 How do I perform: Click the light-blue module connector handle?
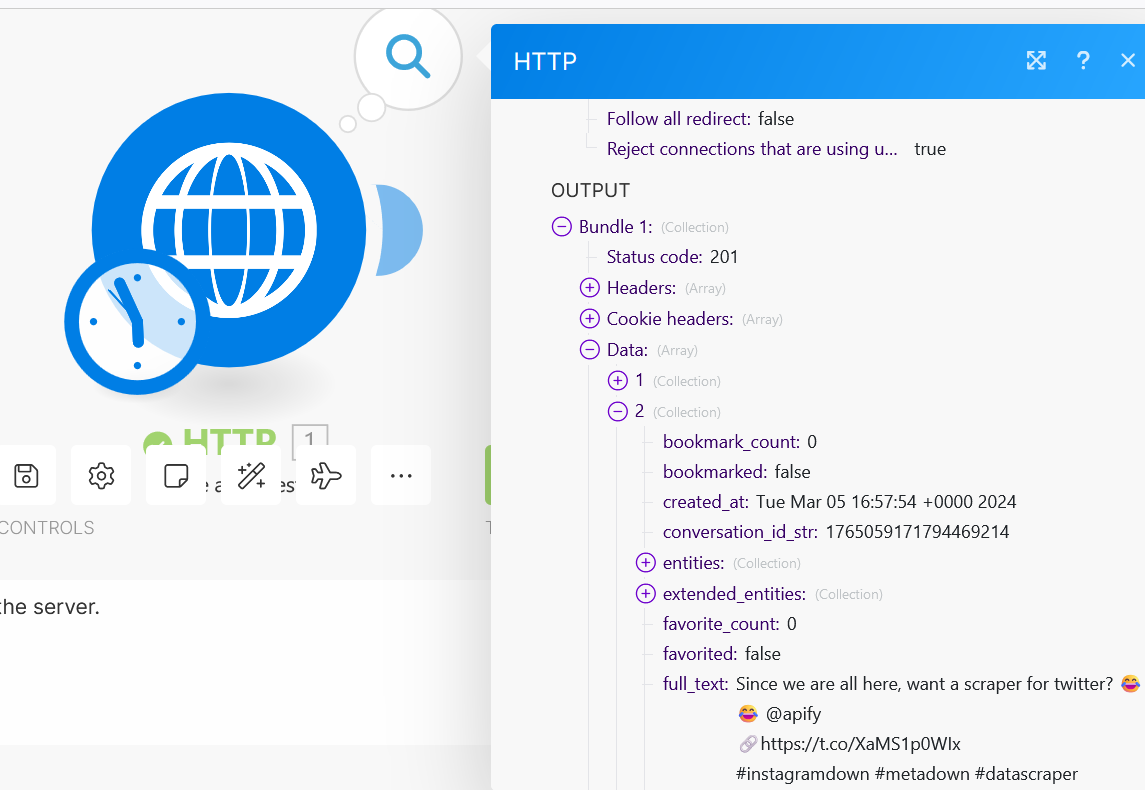(x=399, y=230)
